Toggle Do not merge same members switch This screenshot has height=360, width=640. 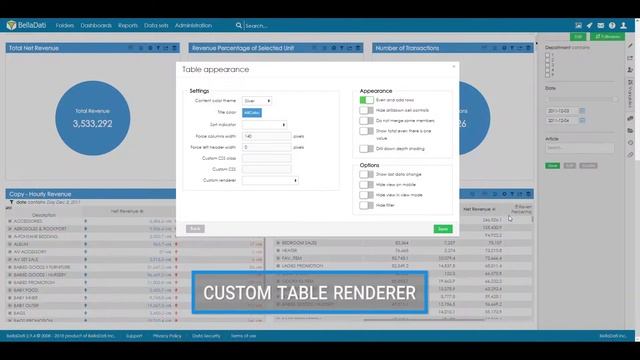[x=367, y=121]
